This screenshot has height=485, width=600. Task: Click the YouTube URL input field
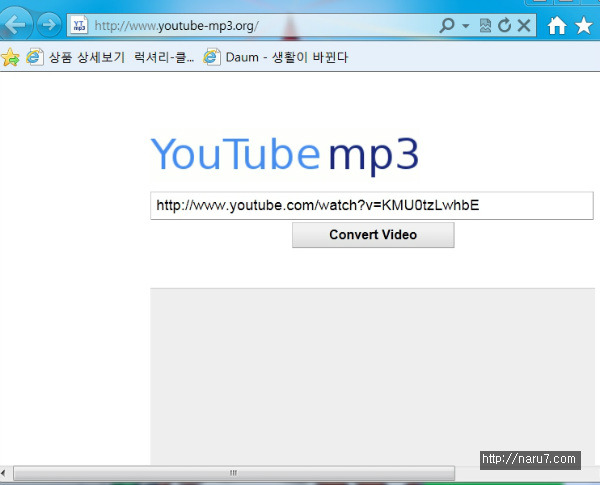pos(372,206)
